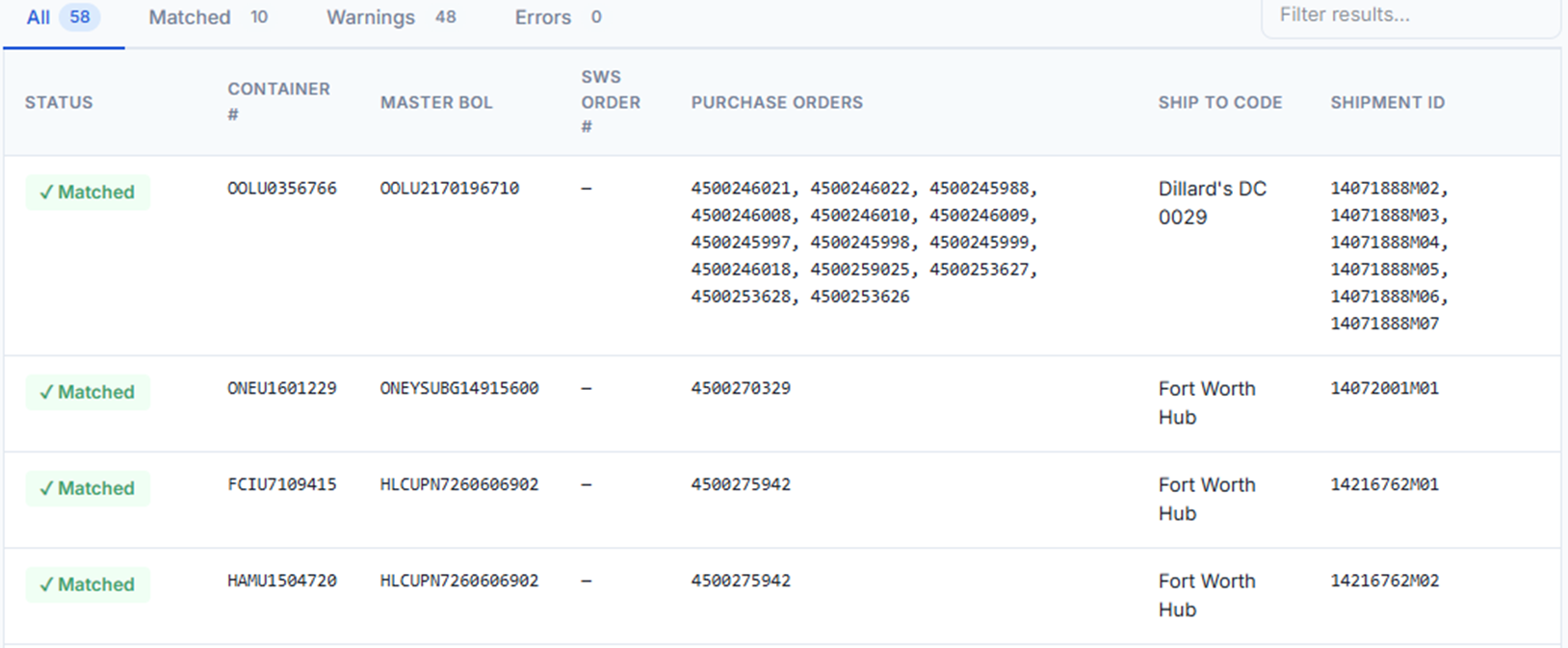Screen dimensions: 1568x648
Task: Open the Matched tab
Action: tap(208, 17)
